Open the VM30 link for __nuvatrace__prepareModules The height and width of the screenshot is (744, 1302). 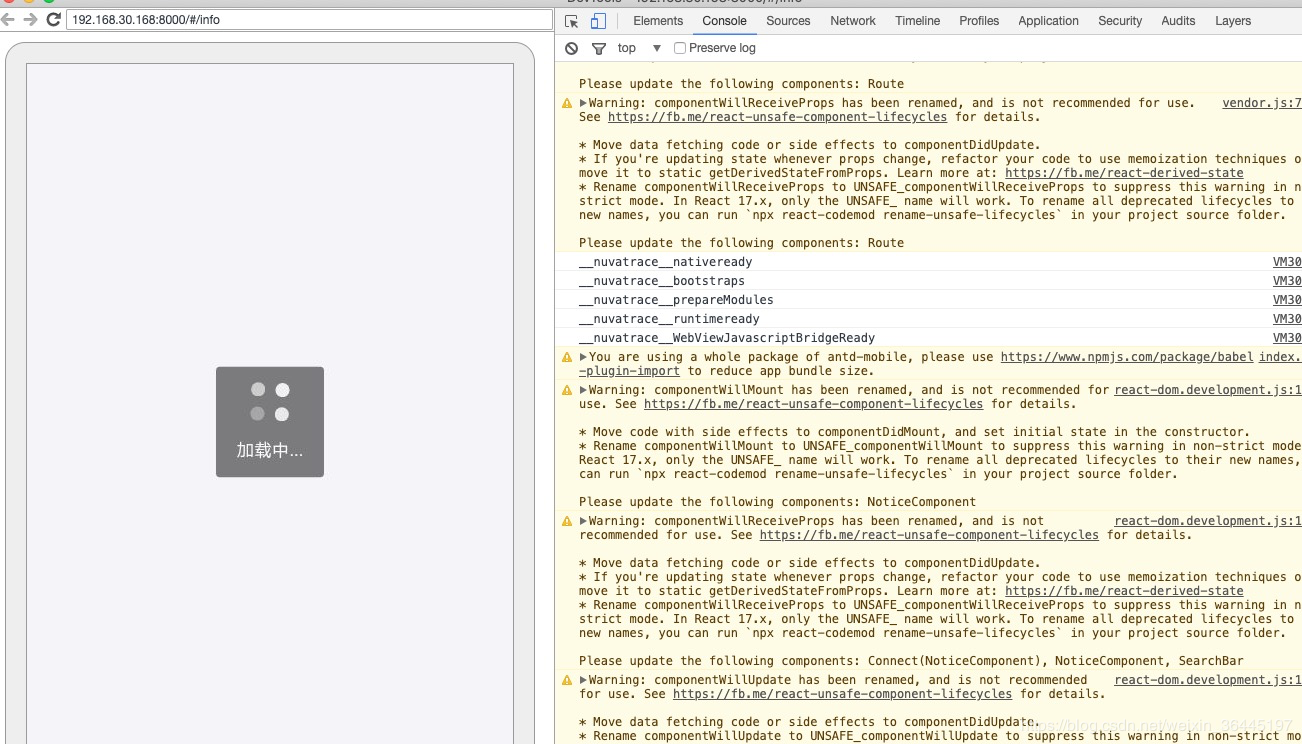(1287, 300)
